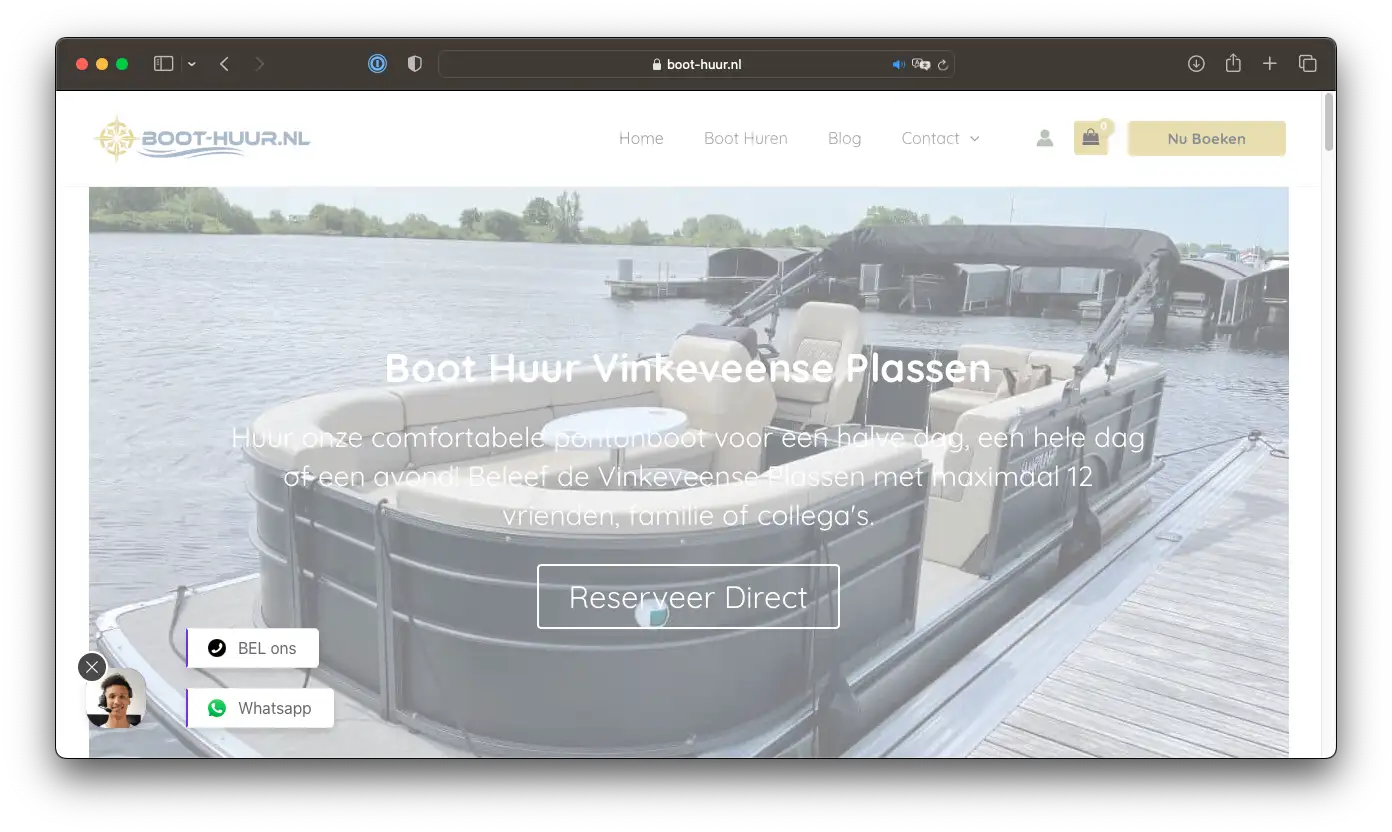Click the Nu Boeken button

tap(1206, 139)
